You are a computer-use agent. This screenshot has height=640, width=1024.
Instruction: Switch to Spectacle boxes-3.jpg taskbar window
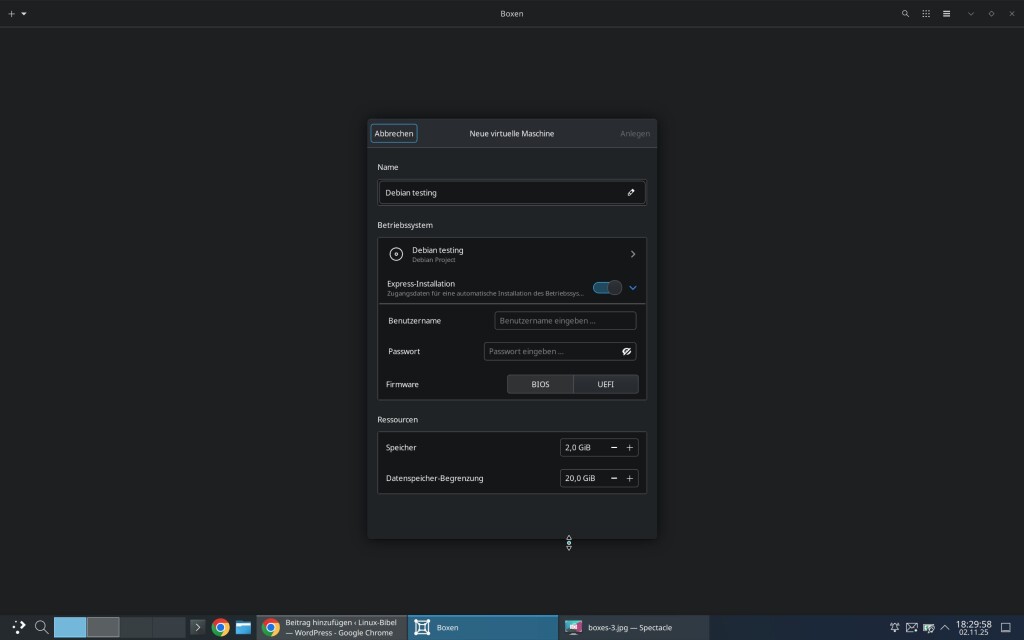point(633,628)
